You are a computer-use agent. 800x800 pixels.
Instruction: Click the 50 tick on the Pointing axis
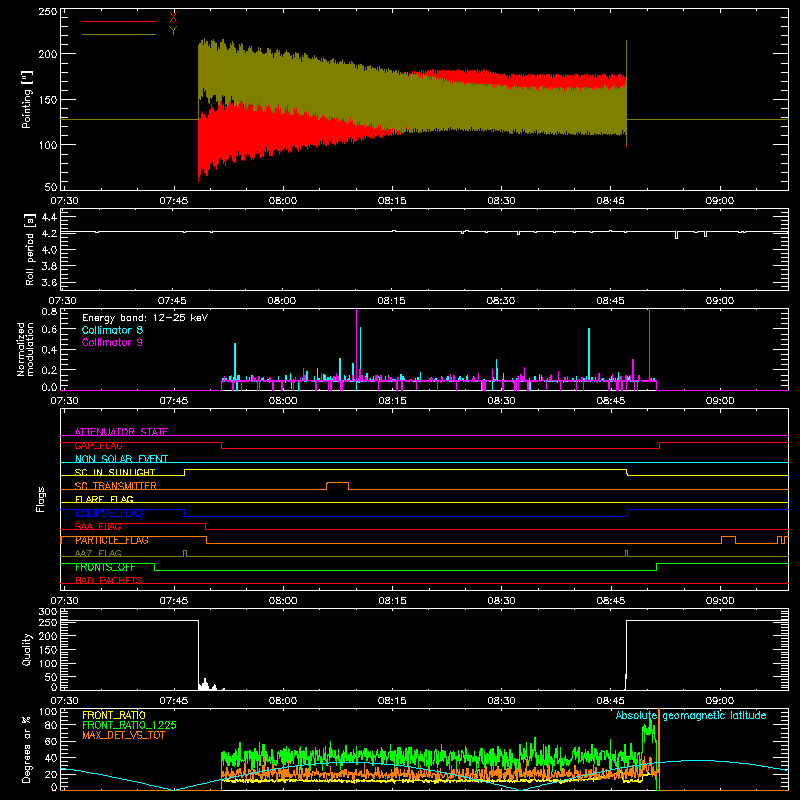[51, 186]
